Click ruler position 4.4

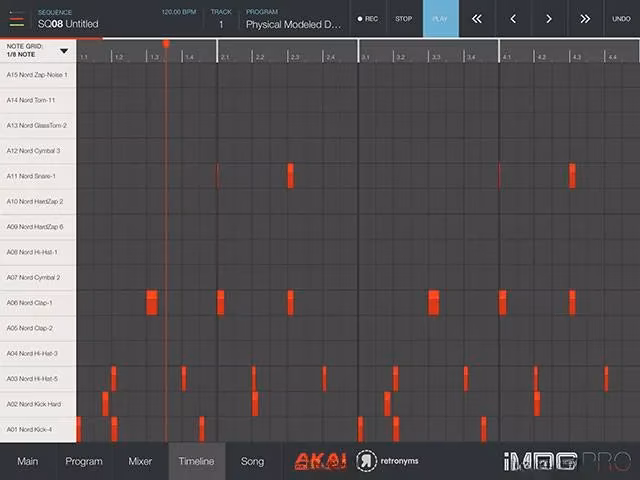point(612,57)
